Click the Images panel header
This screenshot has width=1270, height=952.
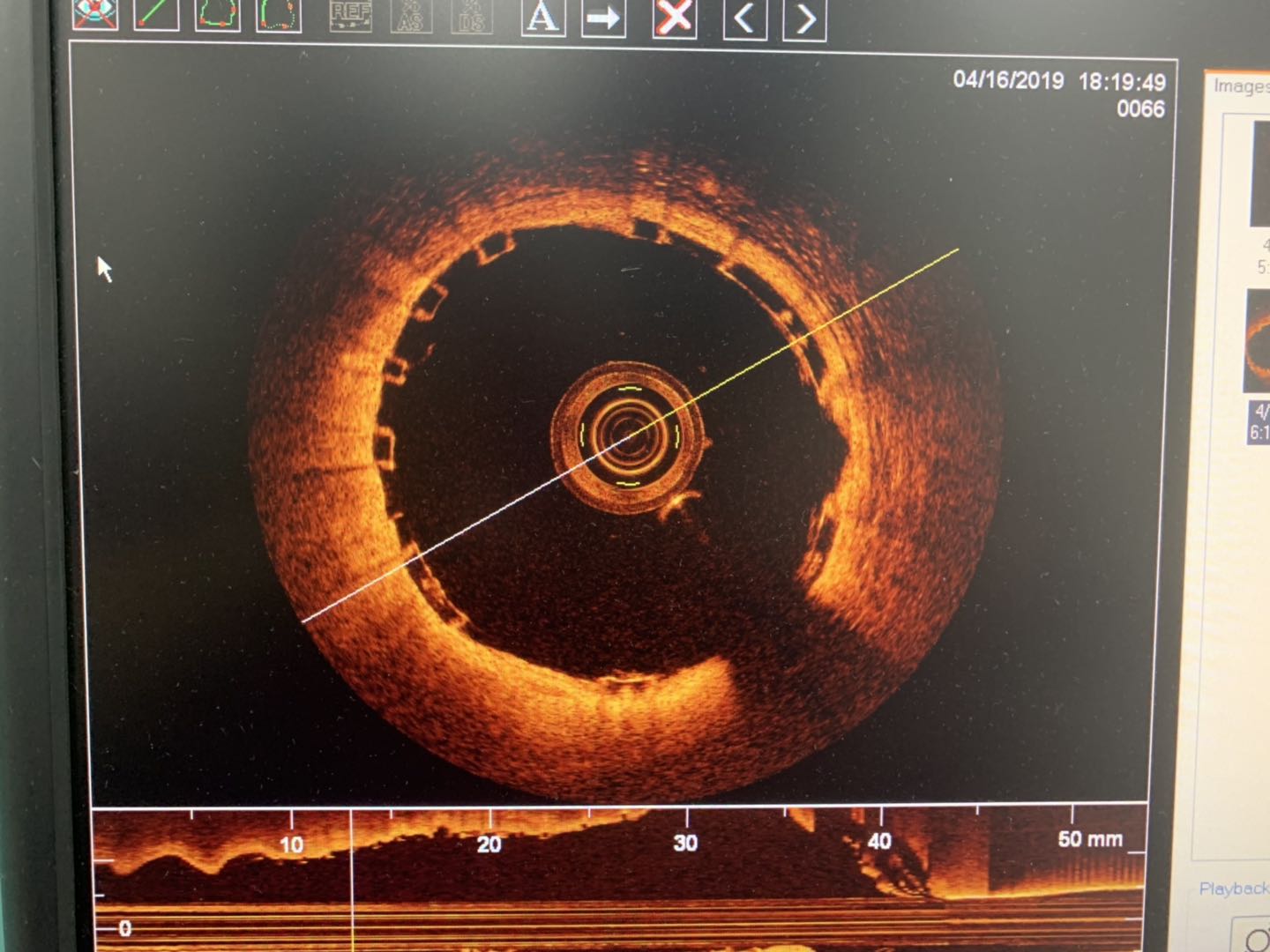point(1239,86)
